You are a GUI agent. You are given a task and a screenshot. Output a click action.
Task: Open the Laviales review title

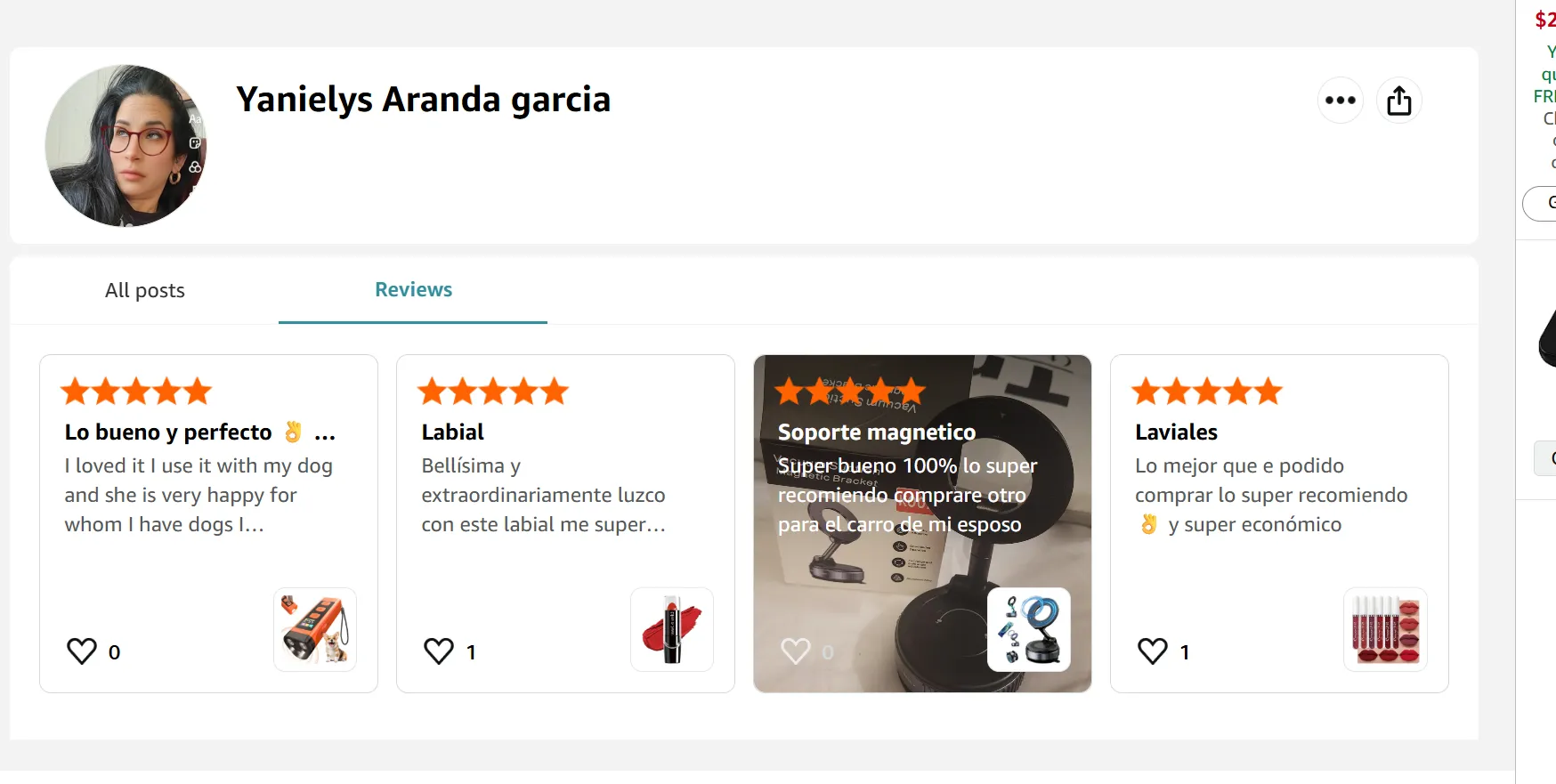click(1176, 432)
